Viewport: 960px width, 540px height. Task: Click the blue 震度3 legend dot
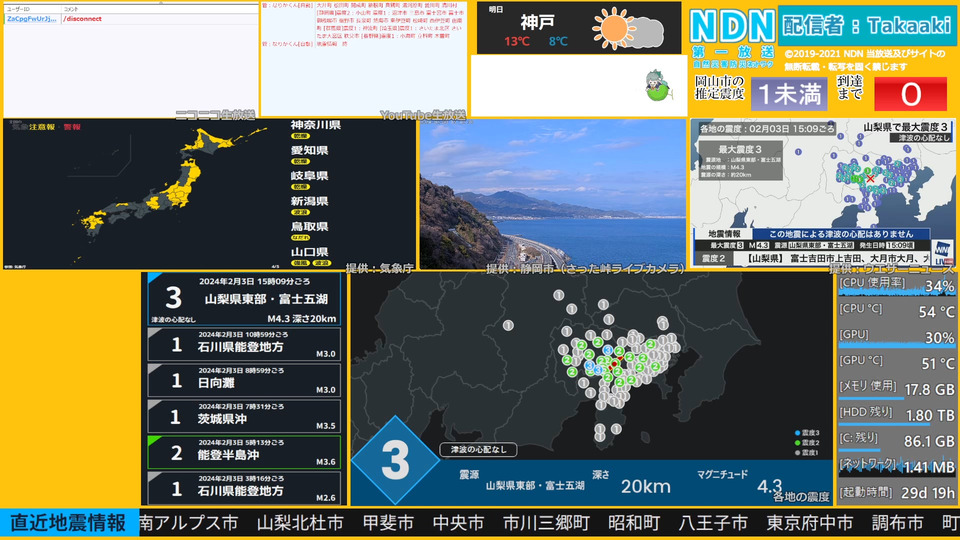click(797, 433)
